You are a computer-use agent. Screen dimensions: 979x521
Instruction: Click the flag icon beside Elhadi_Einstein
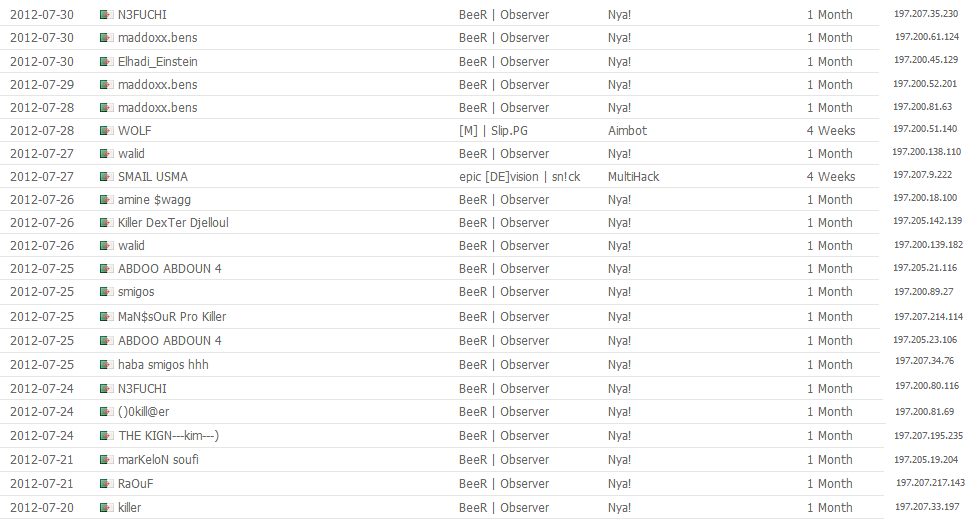tap(106, 62)
